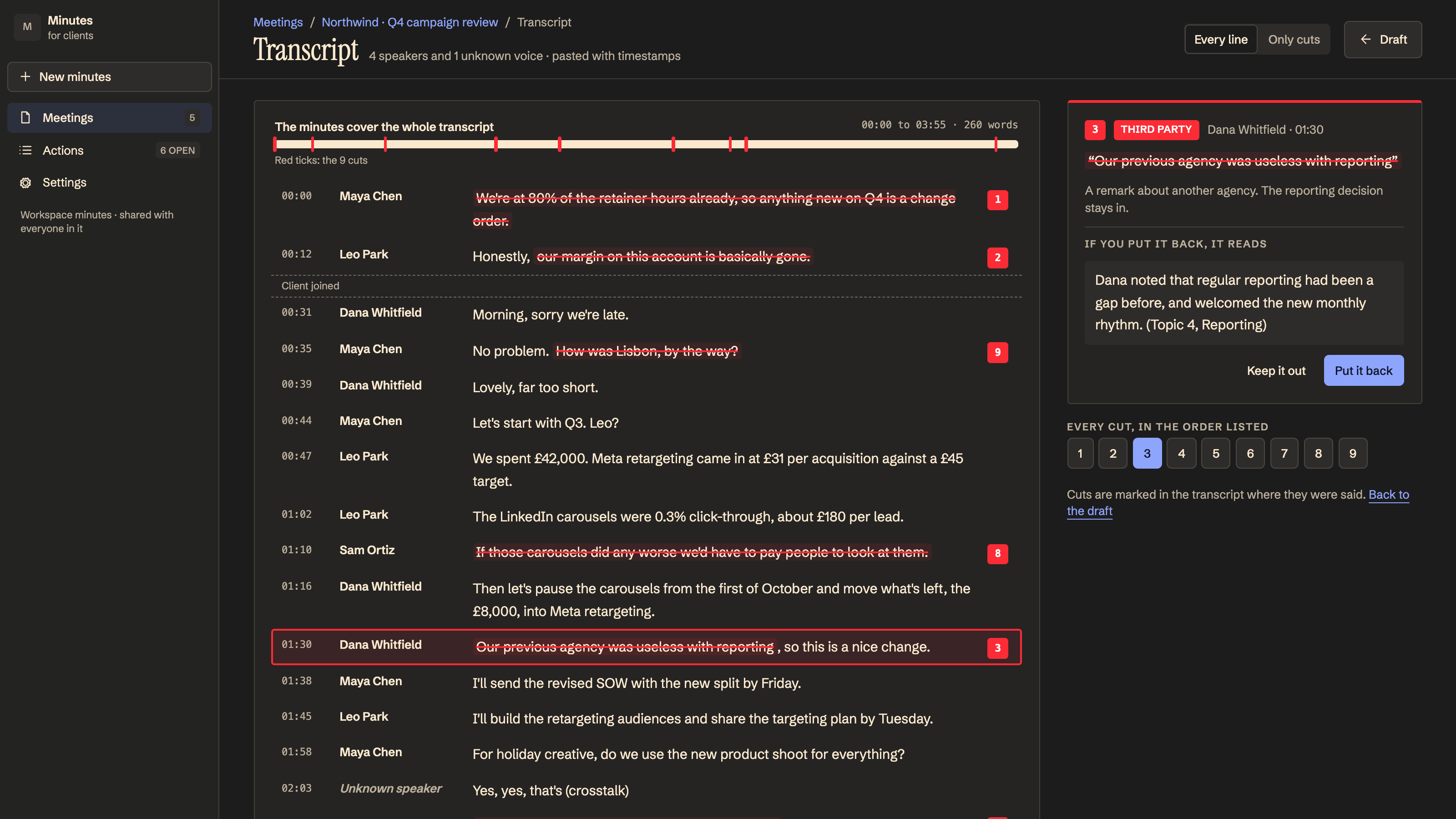This screenshot has width=1456, height=819.
Task: Select cut number 7 in cut list
Action: click(1284, 453)
